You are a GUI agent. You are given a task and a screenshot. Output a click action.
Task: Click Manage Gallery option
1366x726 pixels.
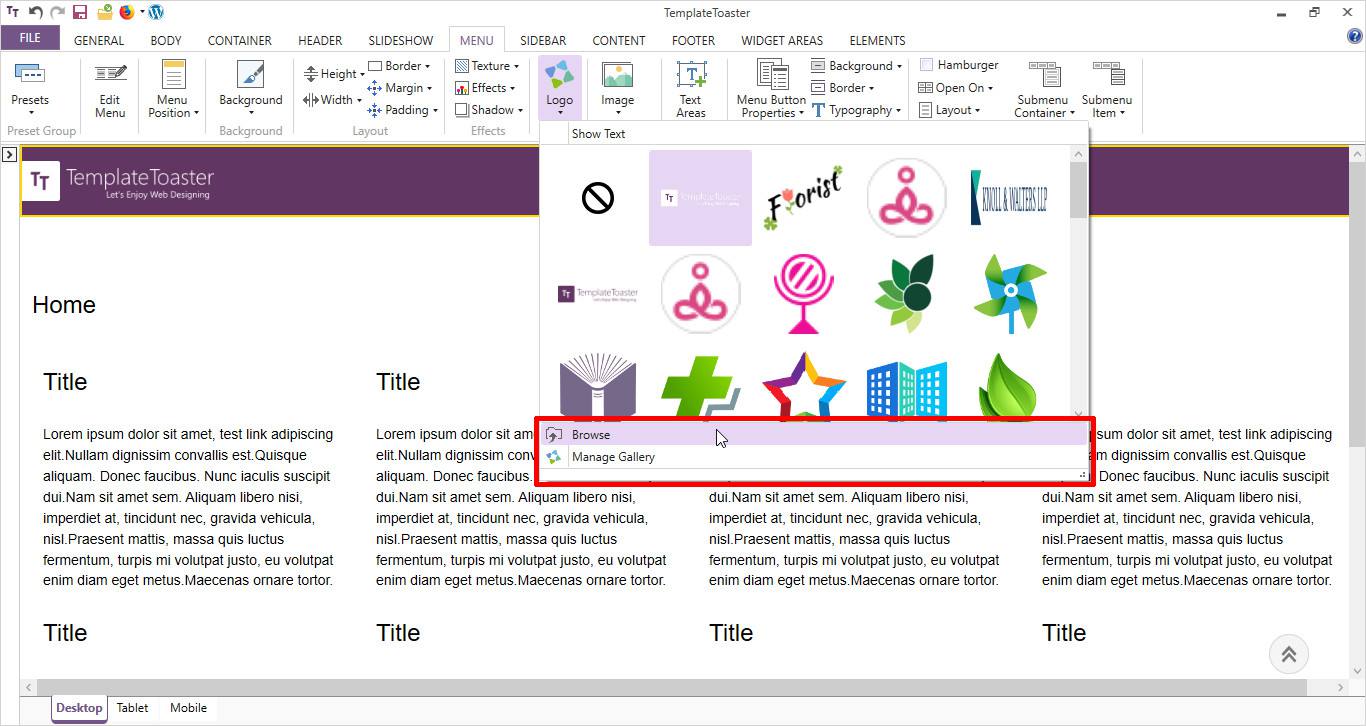point(613,457)
